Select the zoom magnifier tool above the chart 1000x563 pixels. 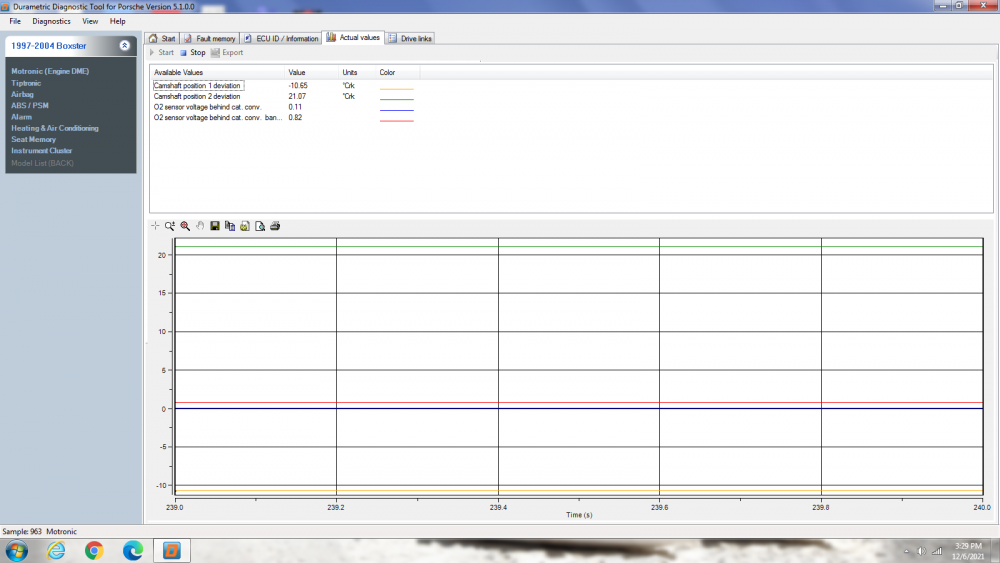pyautogui.click(x=170, y=226)
